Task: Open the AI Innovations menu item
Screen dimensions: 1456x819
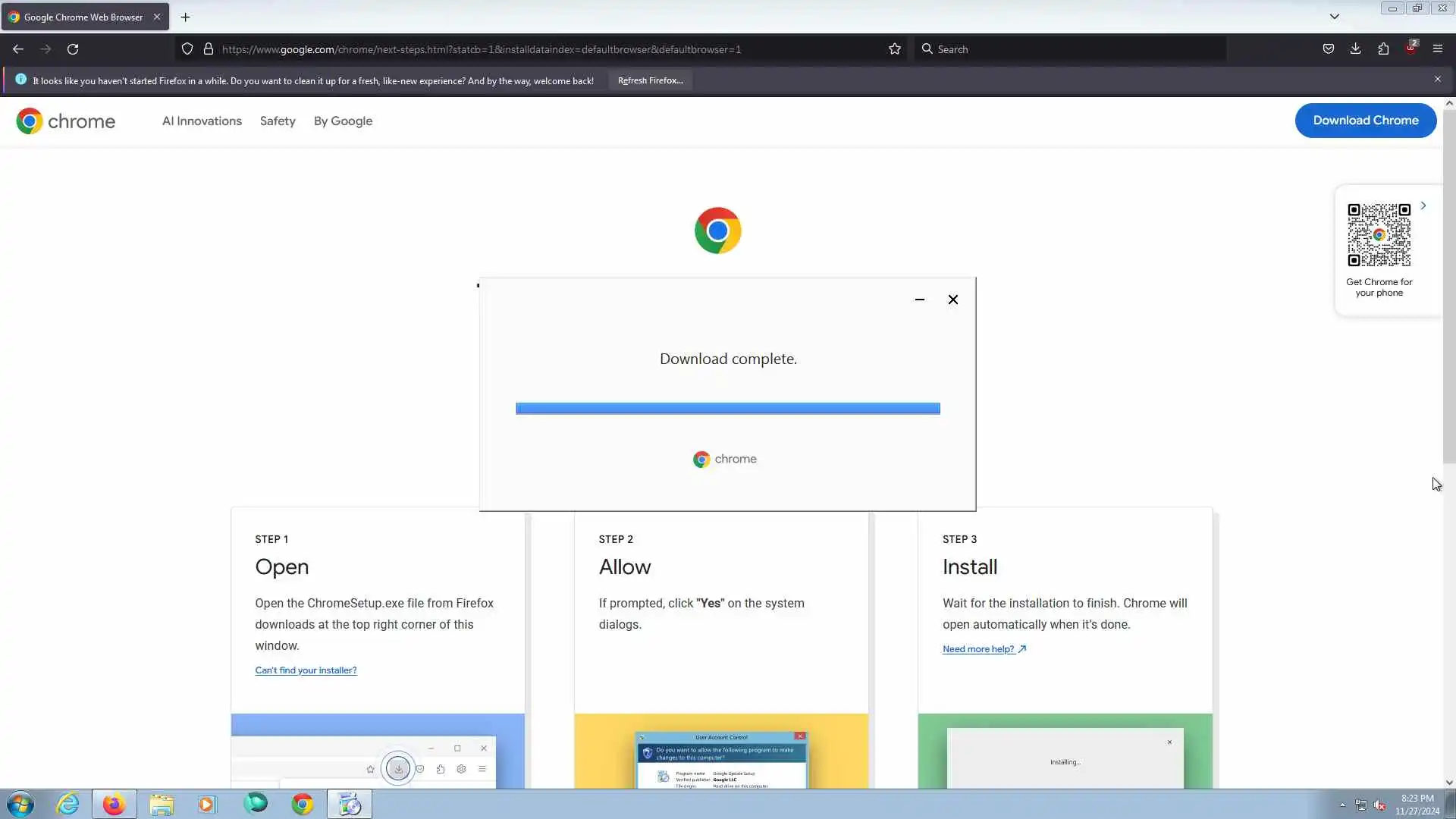Action: pyautogui.click(x=202, y=121)
